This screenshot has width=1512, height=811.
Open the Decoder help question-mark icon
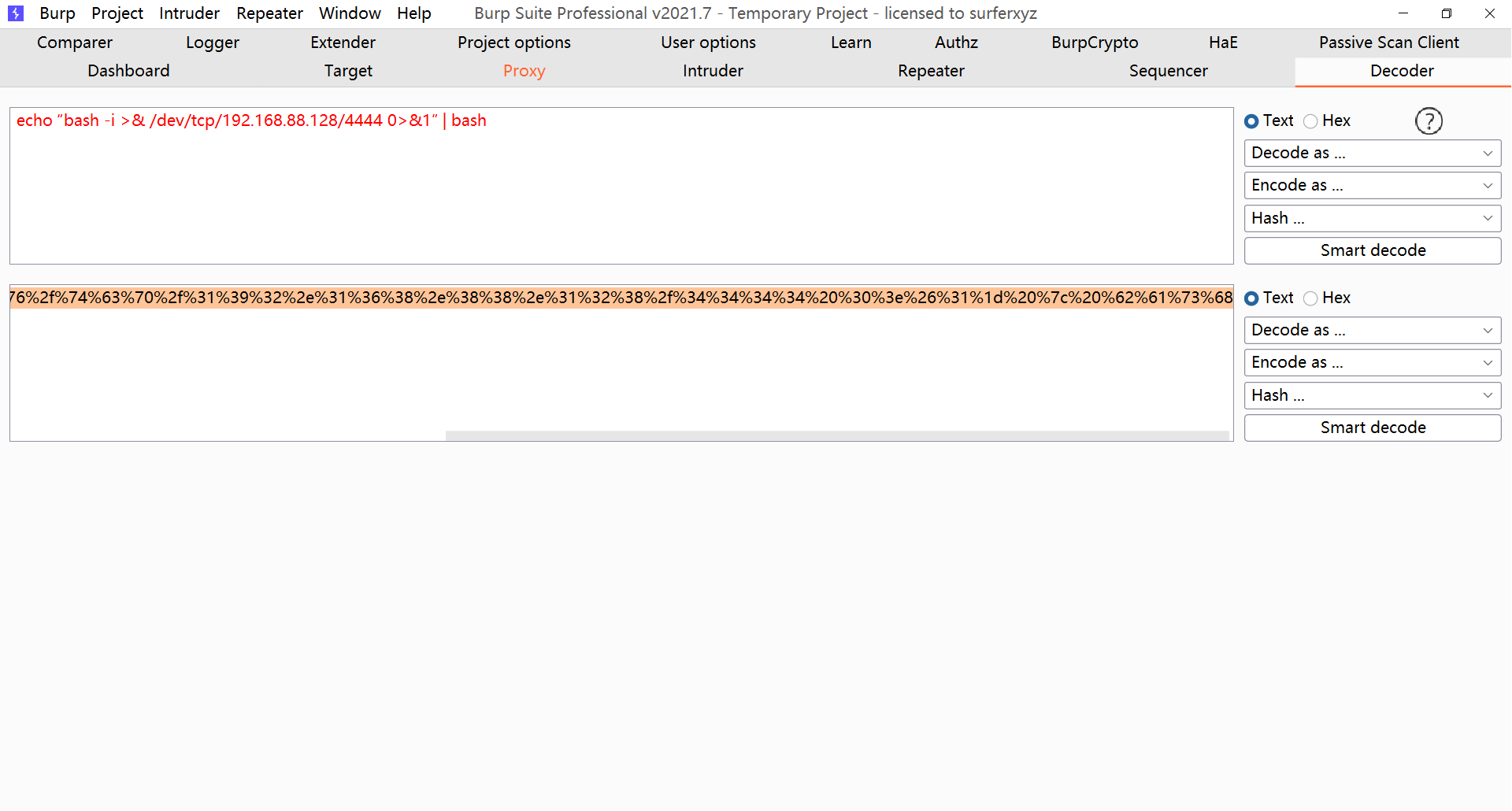point(1429,121)
